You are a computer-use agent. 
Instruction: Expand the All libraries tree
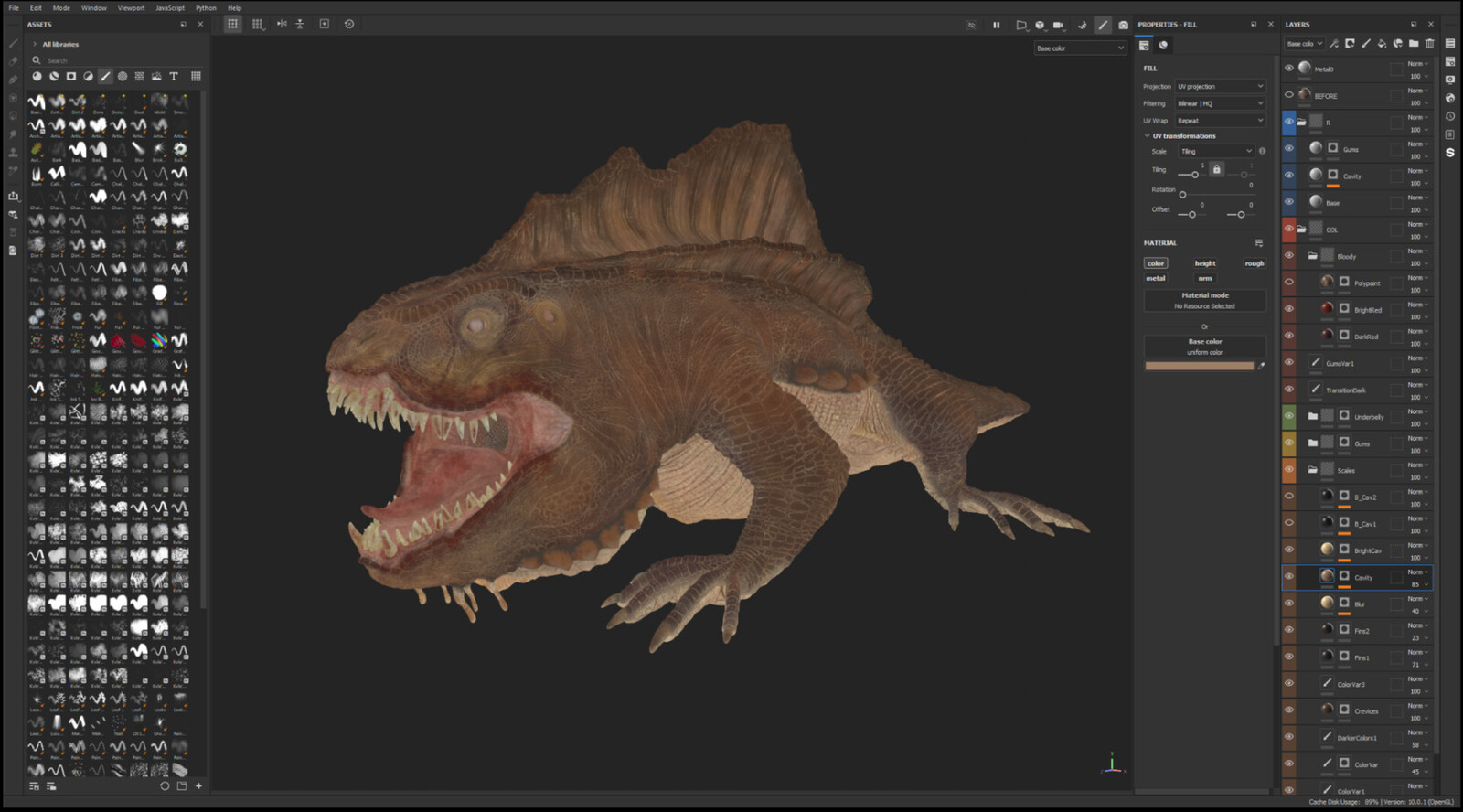[35, 44]
